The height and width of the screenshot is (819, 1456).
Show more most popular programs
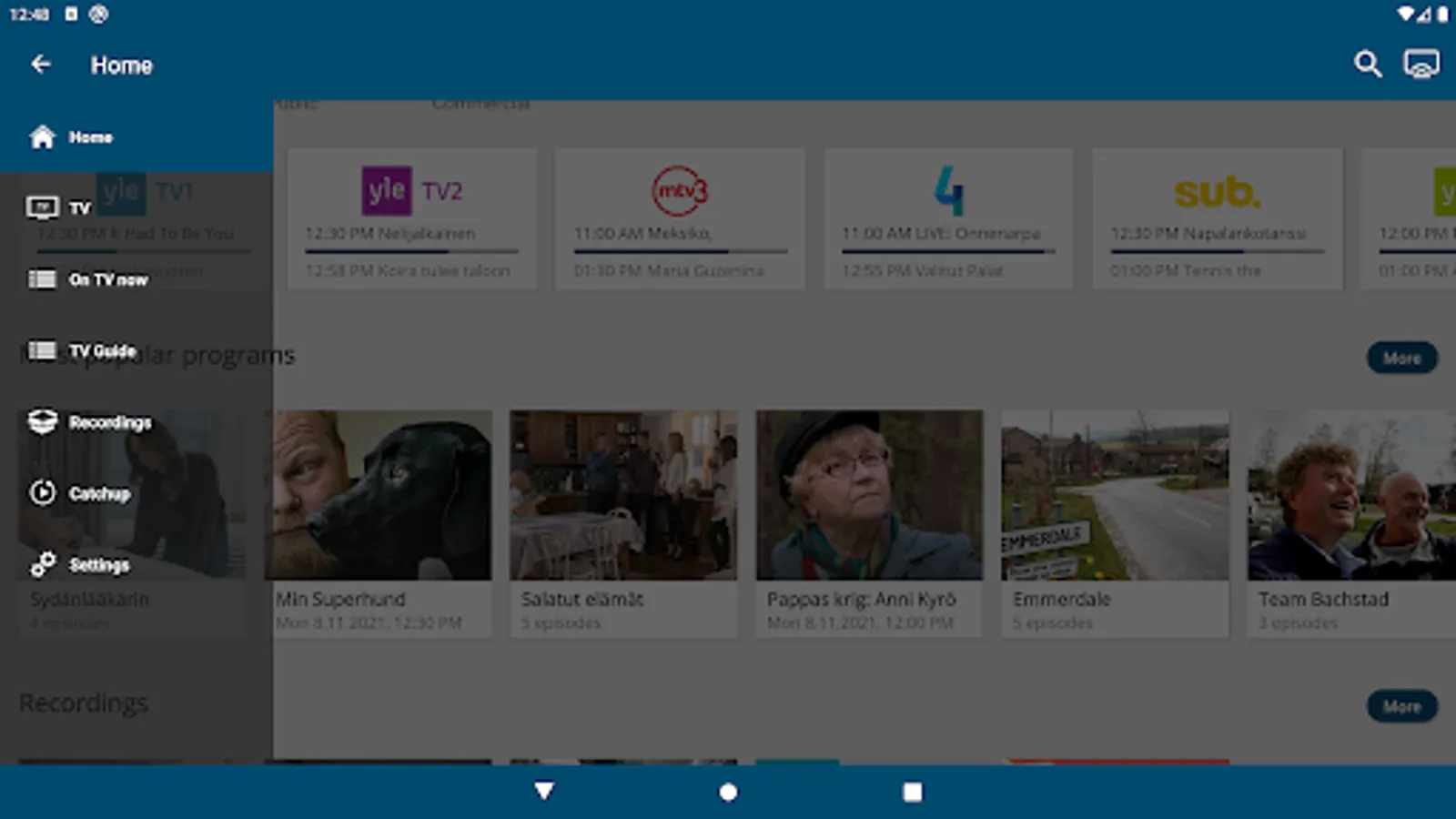point(1401,358)
